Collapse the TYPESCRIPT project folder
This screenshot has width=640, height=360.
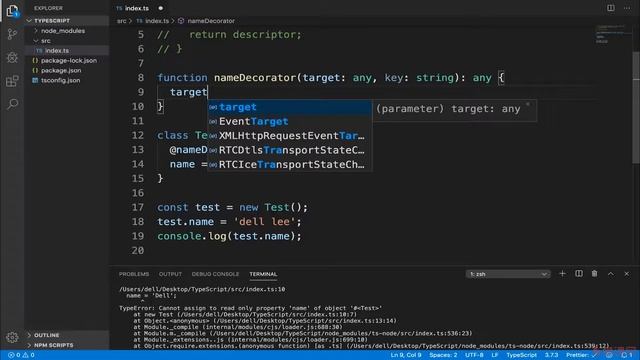pos(66,20)
